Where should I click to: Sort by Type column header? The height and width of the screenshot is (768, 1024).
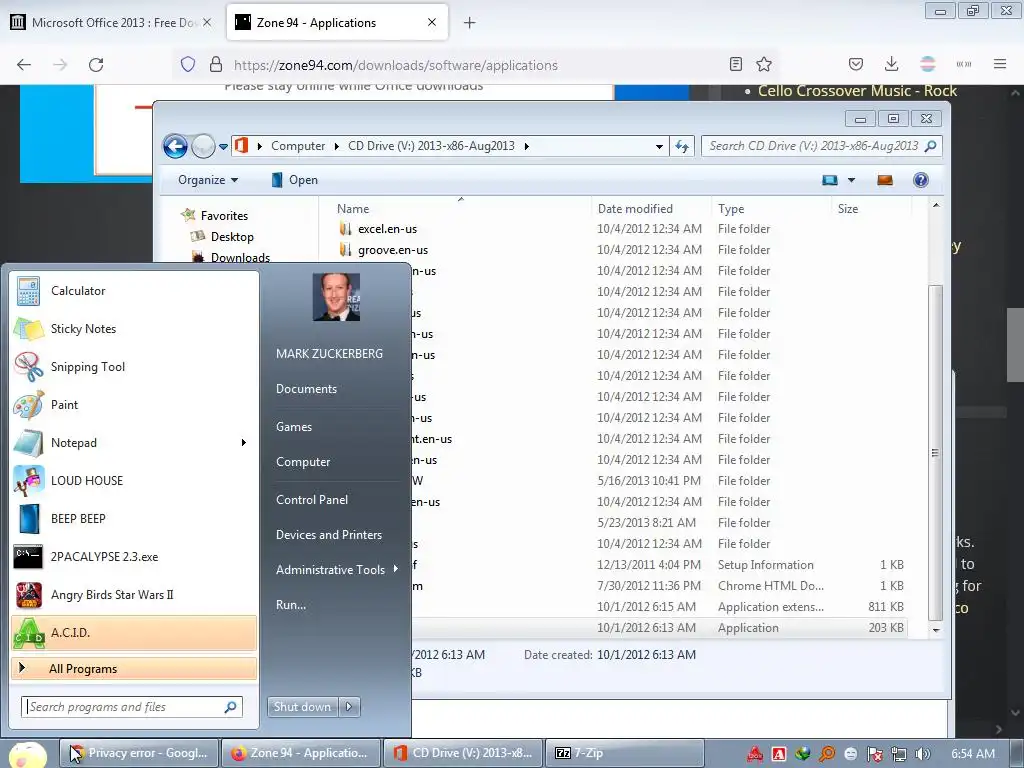pos(731,209)
